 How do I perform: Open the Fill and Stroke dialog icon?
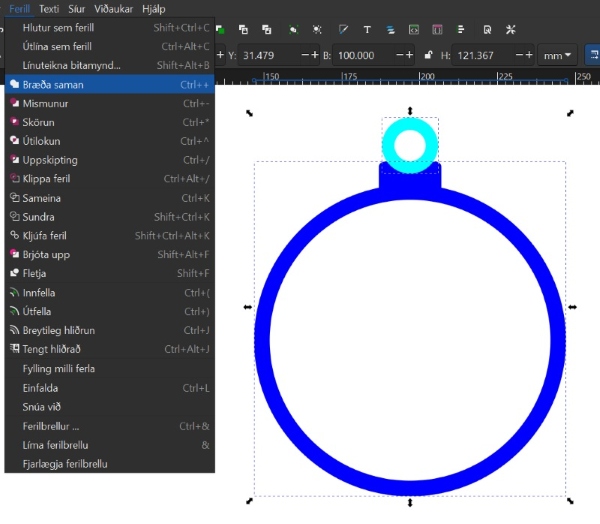[x=343, y=29]
